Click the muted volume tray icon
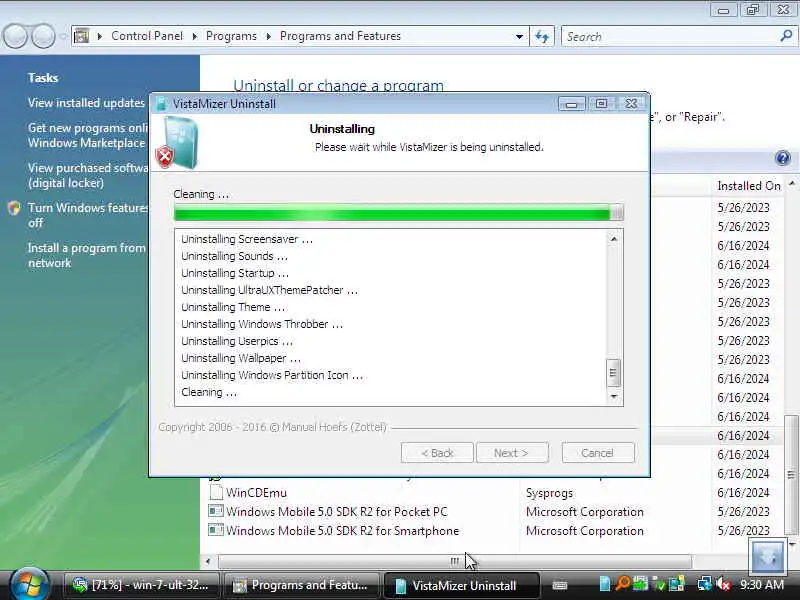This screenshot has width=800, height=600. click(x=723, y=584)
